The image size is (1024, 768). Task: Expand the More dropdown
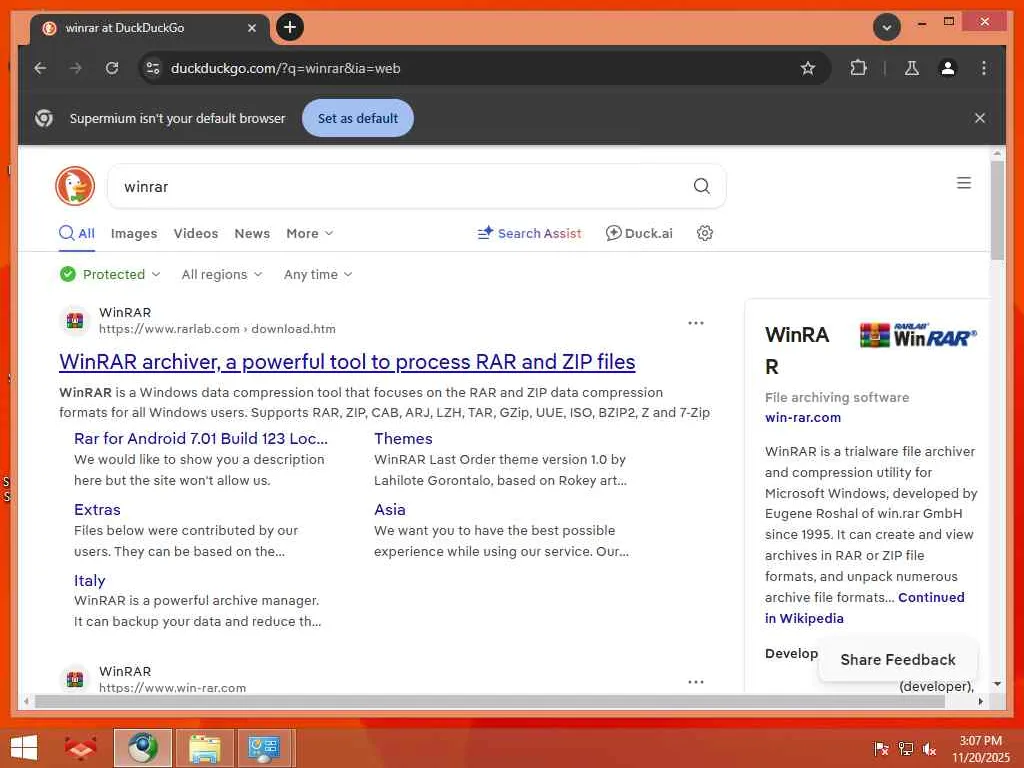coord(310,233)
